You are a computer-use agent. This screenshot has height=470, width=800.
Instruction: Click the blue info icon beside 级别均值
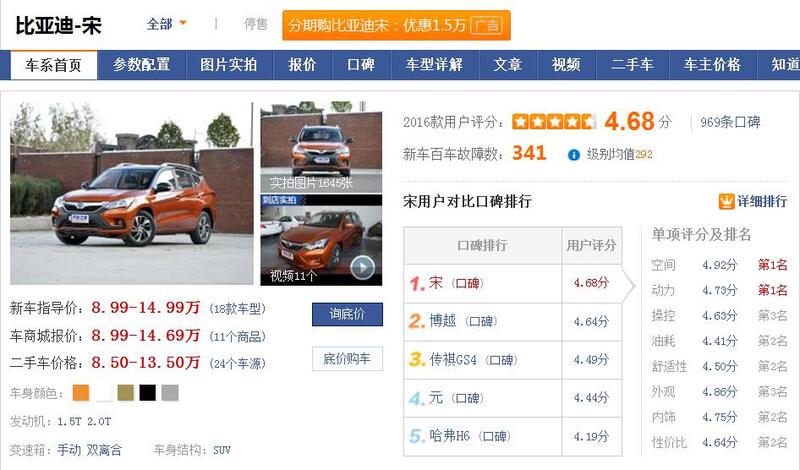pos(573,155)
